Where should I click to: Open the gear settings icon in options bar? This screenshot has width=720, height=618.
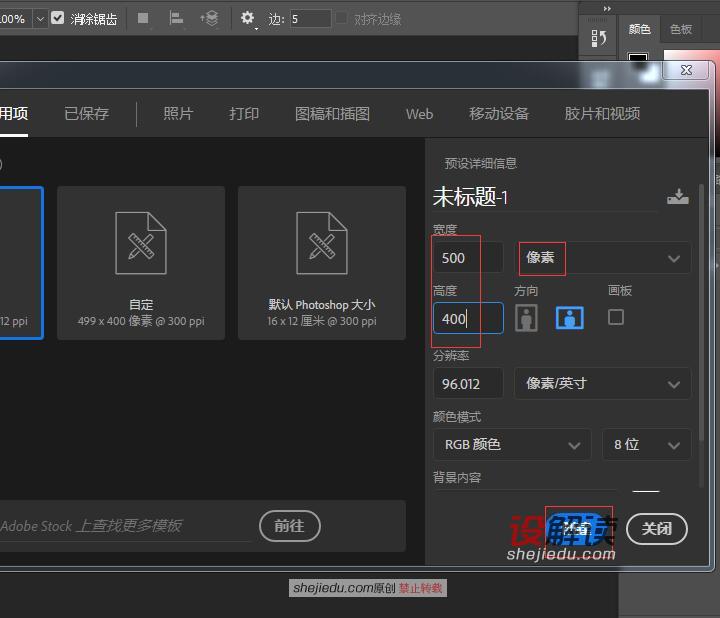pyautogui.click(x=248, y=18)
